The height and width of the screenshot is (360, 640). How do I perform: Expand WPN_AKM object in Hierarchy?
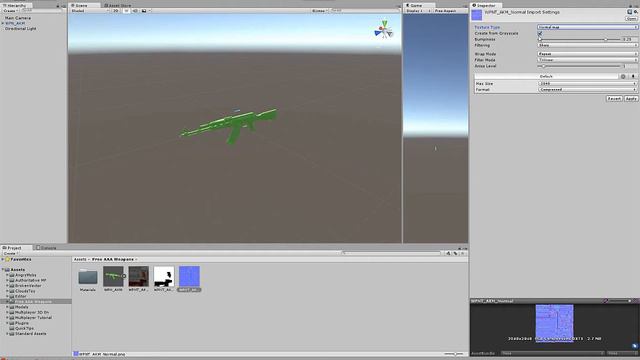[x=3, y=23]
